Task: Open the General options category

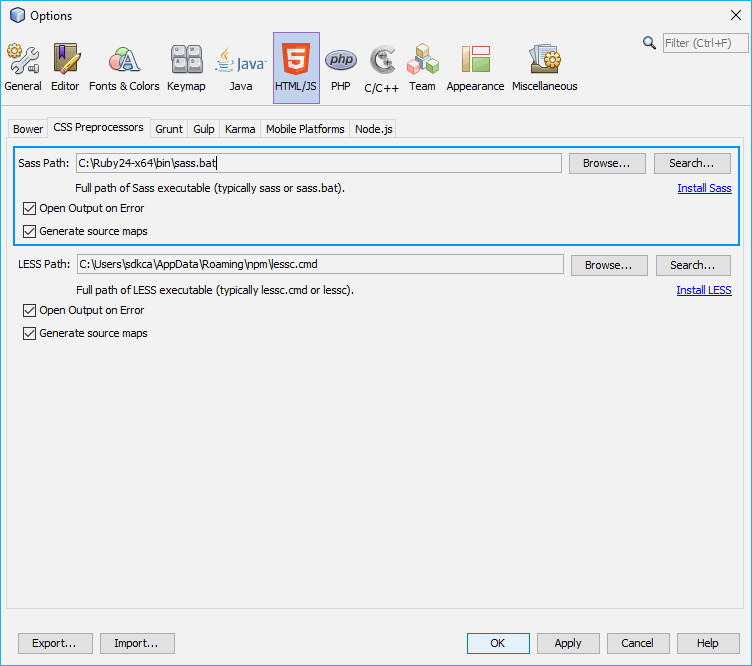Action: tap(23, 68)
